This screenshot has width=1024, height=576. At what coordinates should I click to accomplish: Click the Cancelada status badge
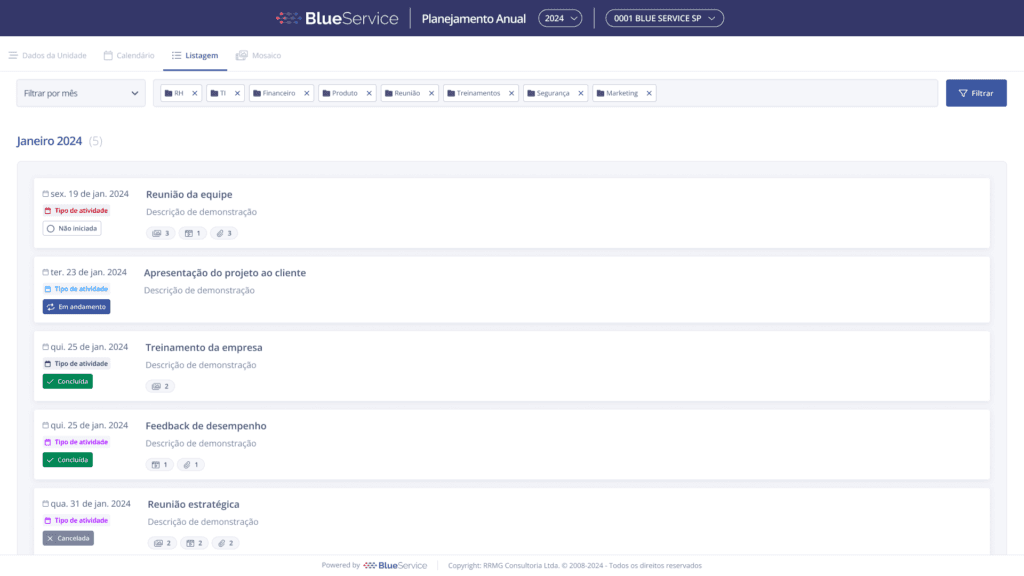[x=68, y=538]
